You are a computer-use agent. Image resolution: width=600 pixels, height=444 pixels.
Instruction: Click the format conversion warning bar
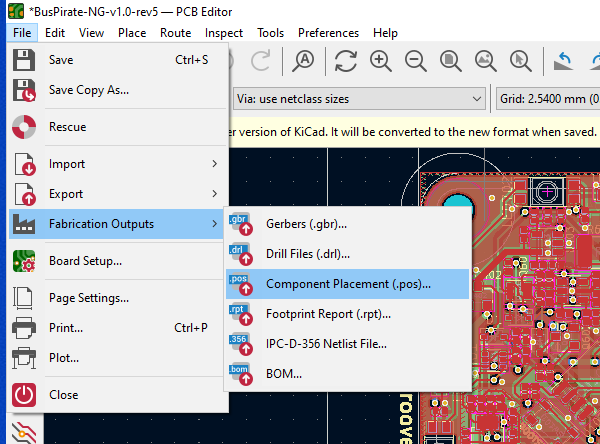[414, 132]
